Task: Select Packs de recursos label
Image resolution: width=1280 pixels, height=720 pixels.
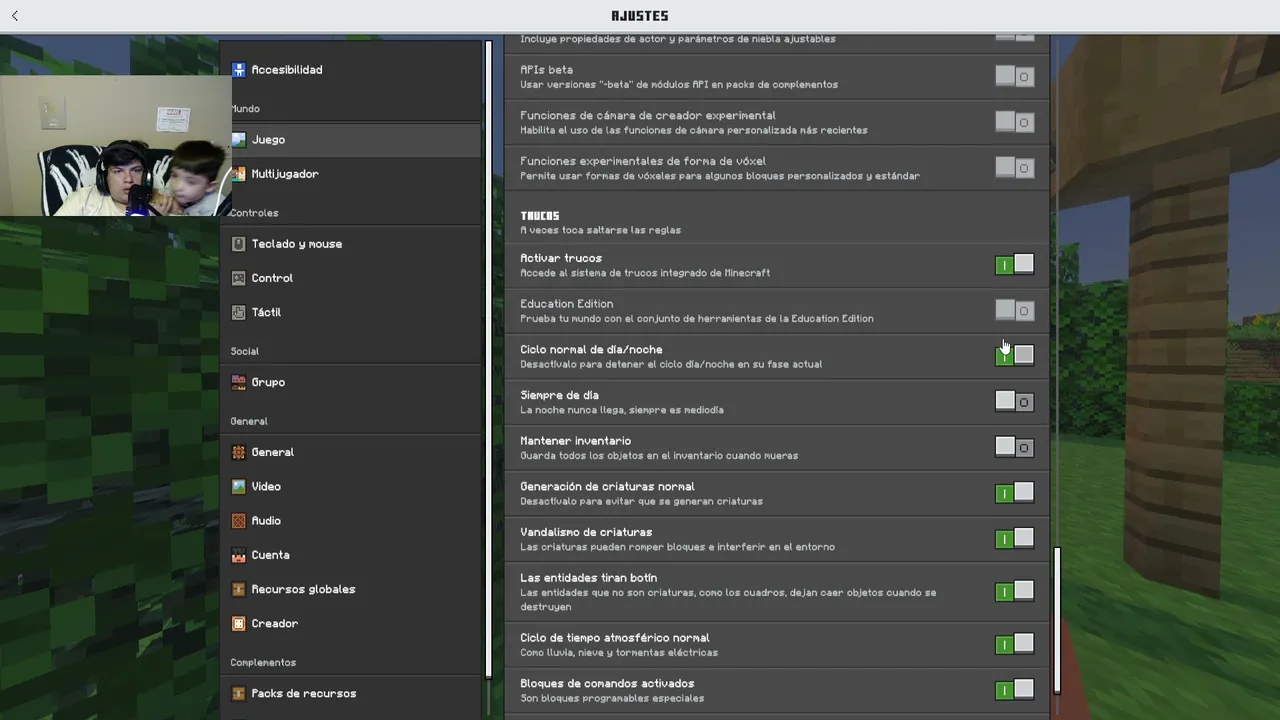Action: pos(303,693)
